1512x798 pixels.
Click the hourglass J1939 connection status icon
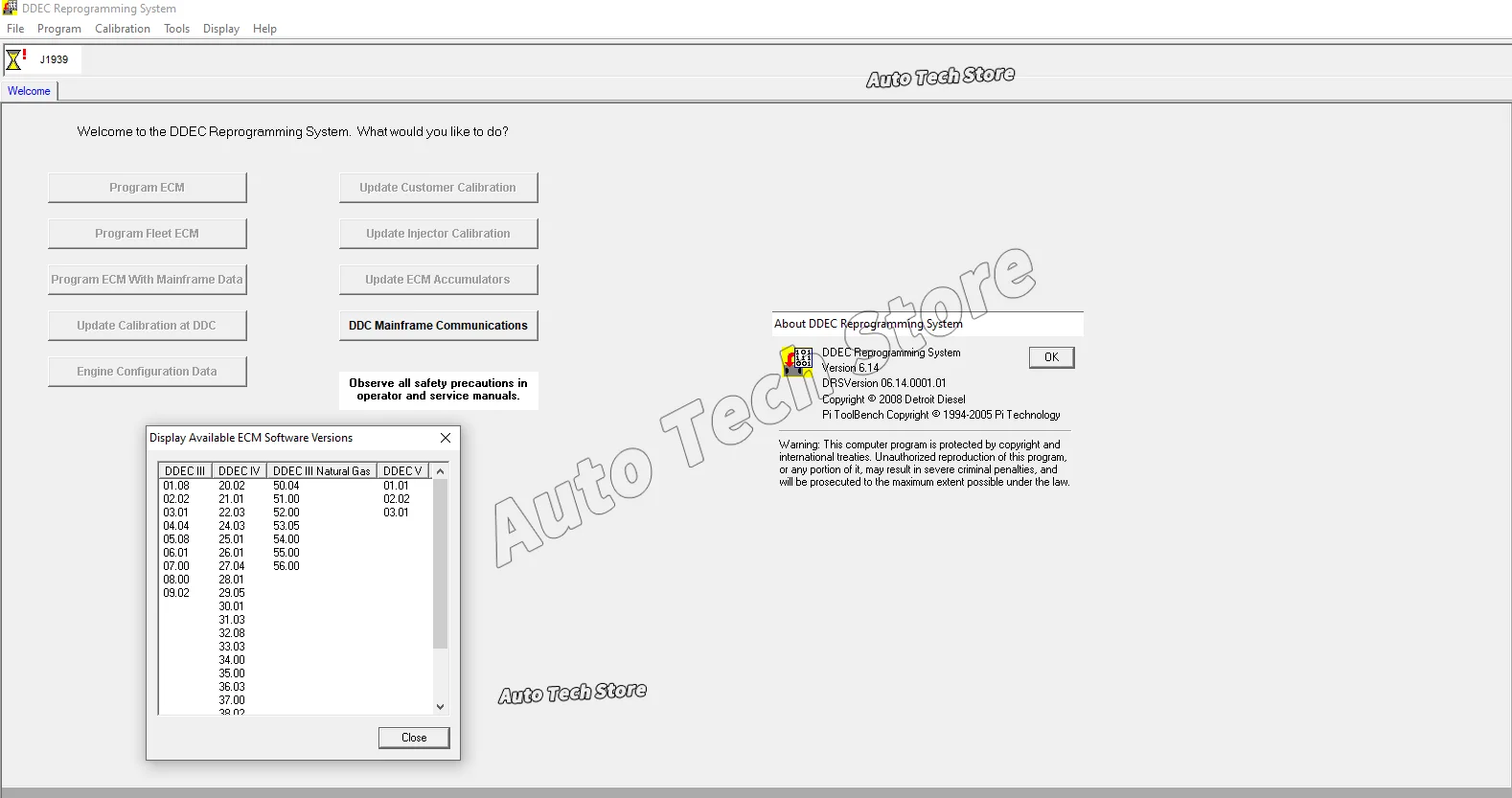[15, 59]
